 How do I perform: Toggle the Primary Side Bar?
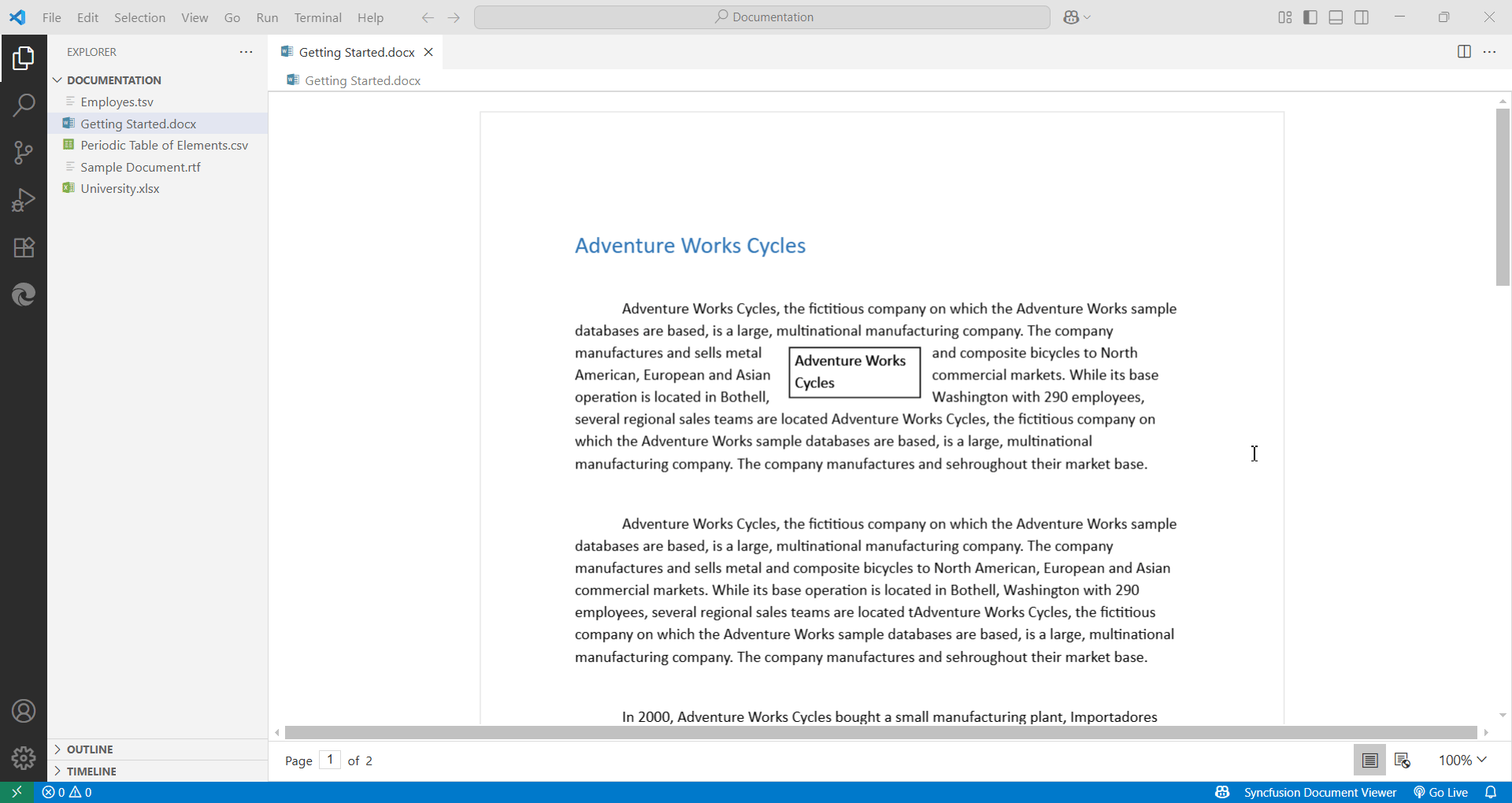point(1310,17)
